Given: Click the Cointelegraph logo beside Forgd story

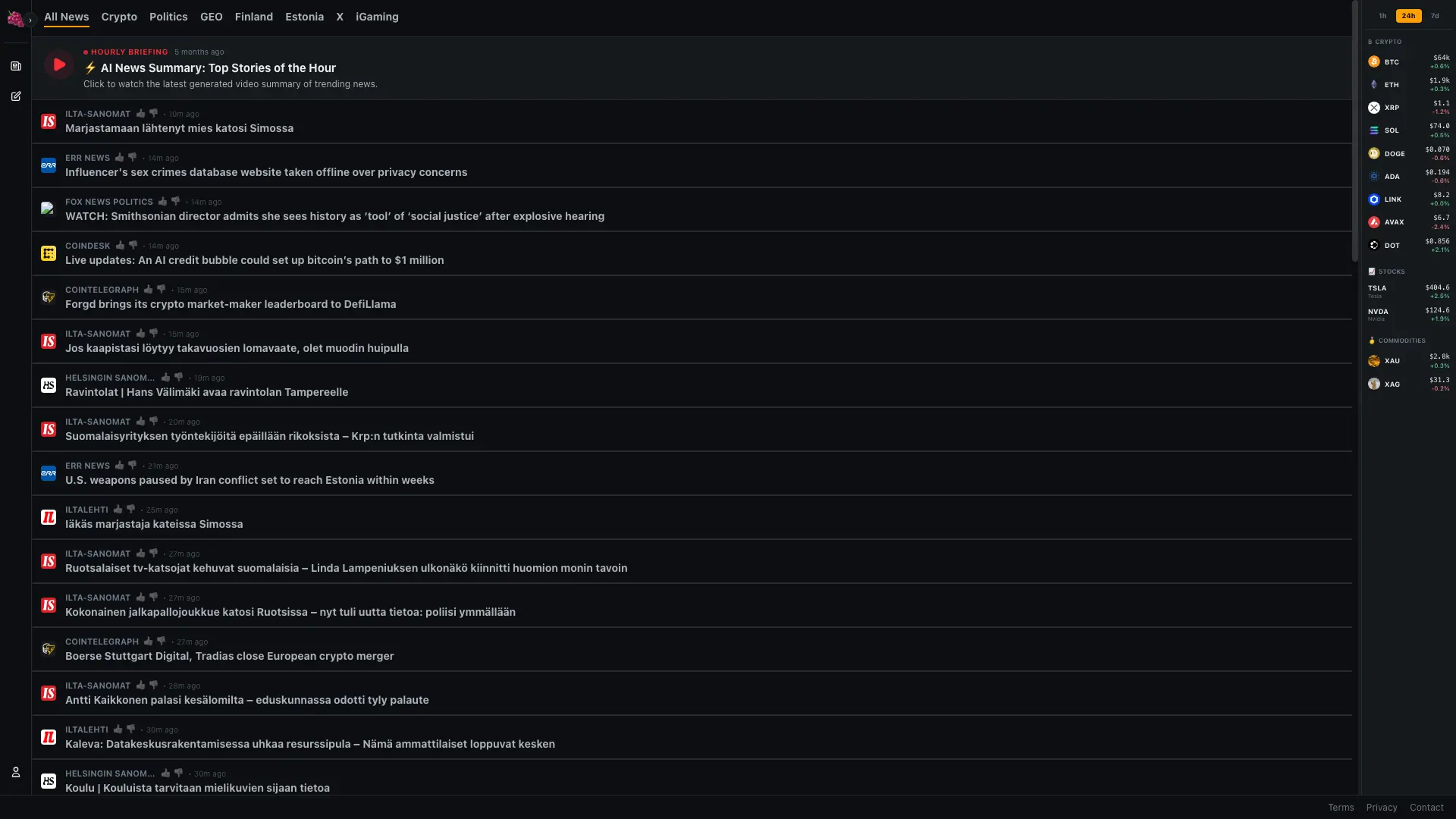Looking at the screenshot, I should point(49,297).
